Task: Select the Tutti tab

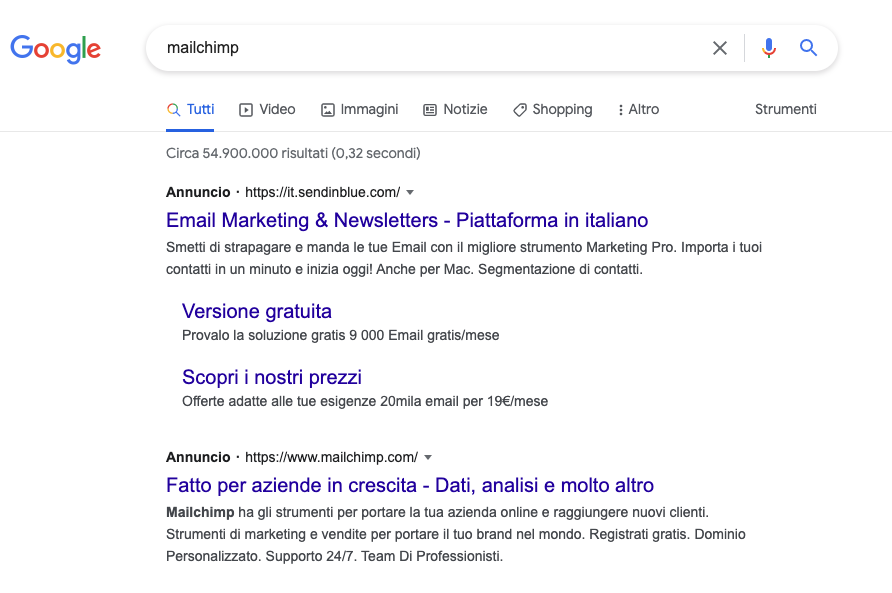Action: (x=191, y=109)
